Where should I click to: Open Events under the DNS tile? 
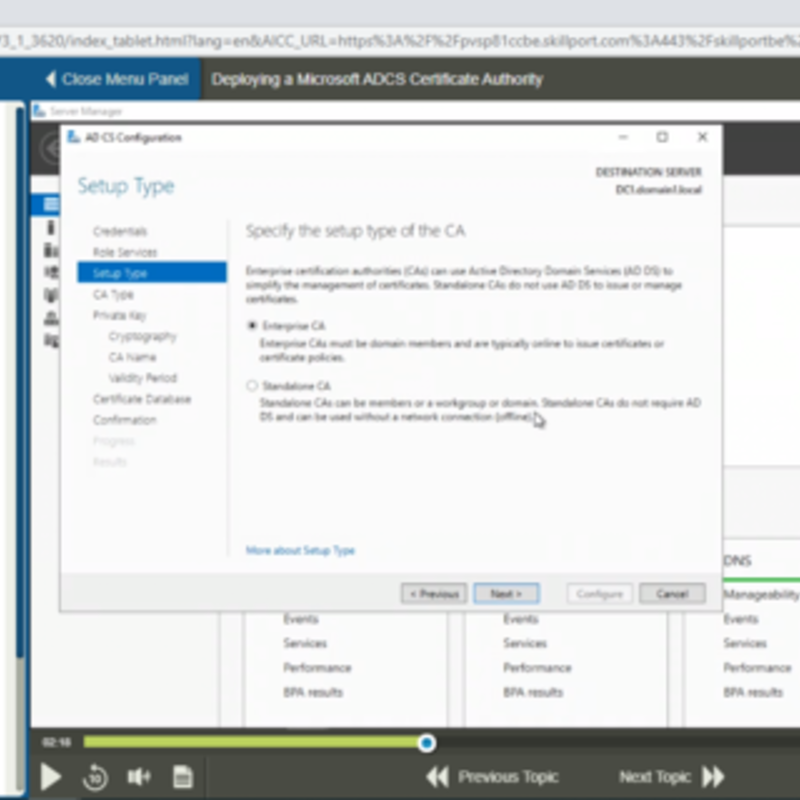pos(741,619)
